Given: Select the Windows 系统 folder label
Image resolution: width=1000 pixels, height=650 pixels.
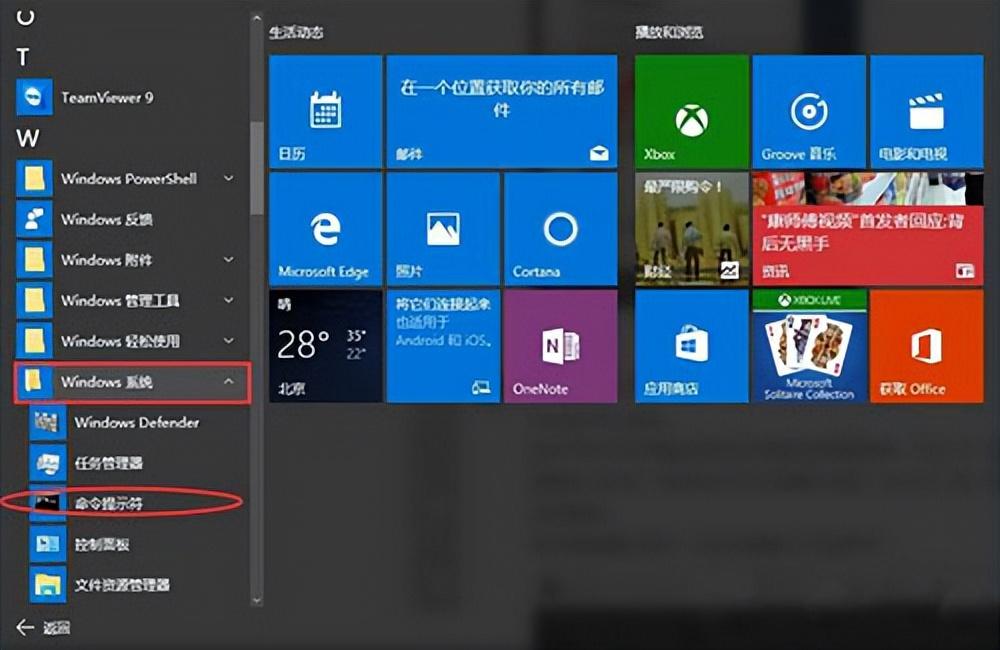Looking at the screenshot, I should [107, 381].
